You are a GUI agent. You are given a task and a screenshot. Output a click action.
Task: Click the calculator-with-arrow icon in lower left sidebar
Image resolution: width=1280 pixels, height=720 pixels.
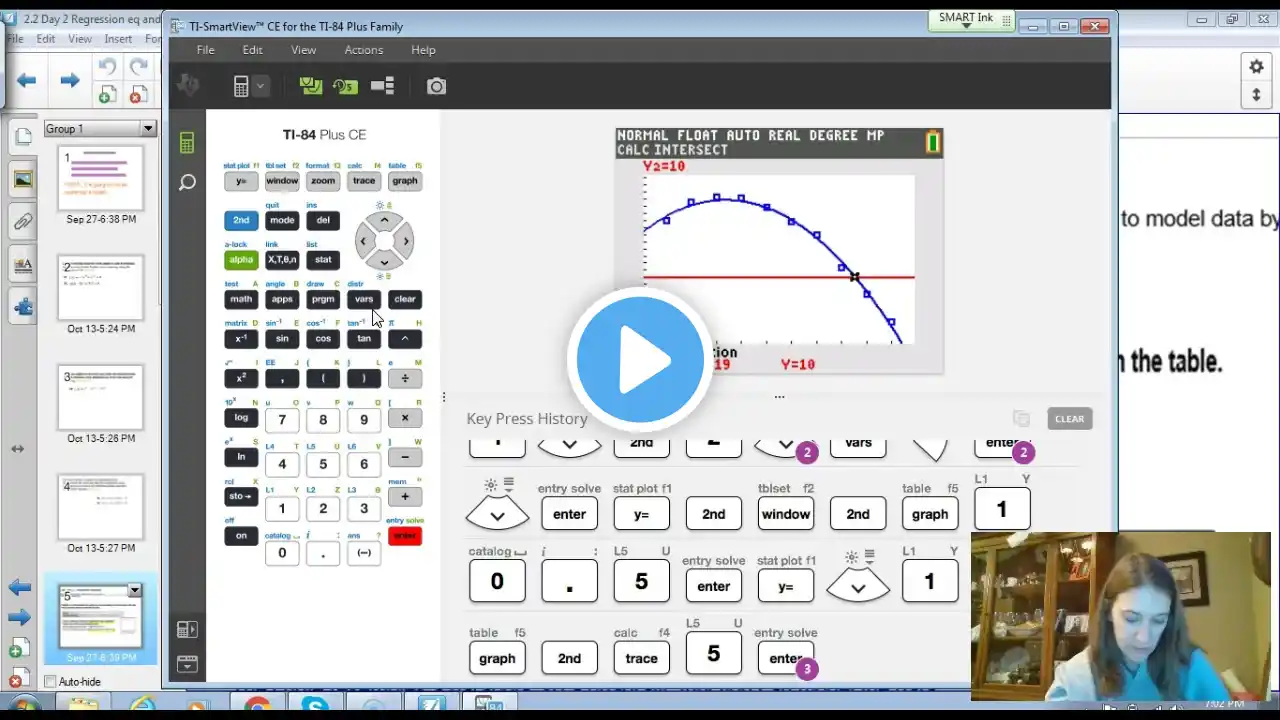[187, 629]
